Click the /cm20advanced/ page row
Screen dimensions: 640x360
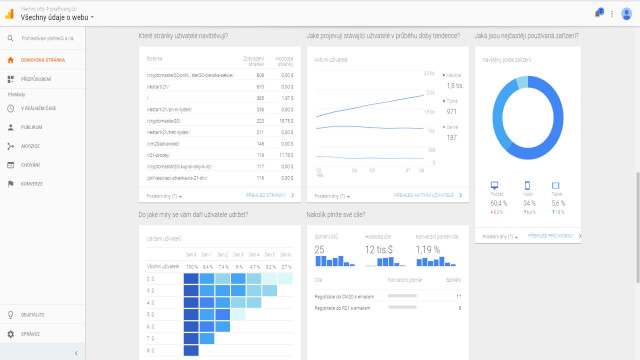pyautogui.click(x=220, y=144)
